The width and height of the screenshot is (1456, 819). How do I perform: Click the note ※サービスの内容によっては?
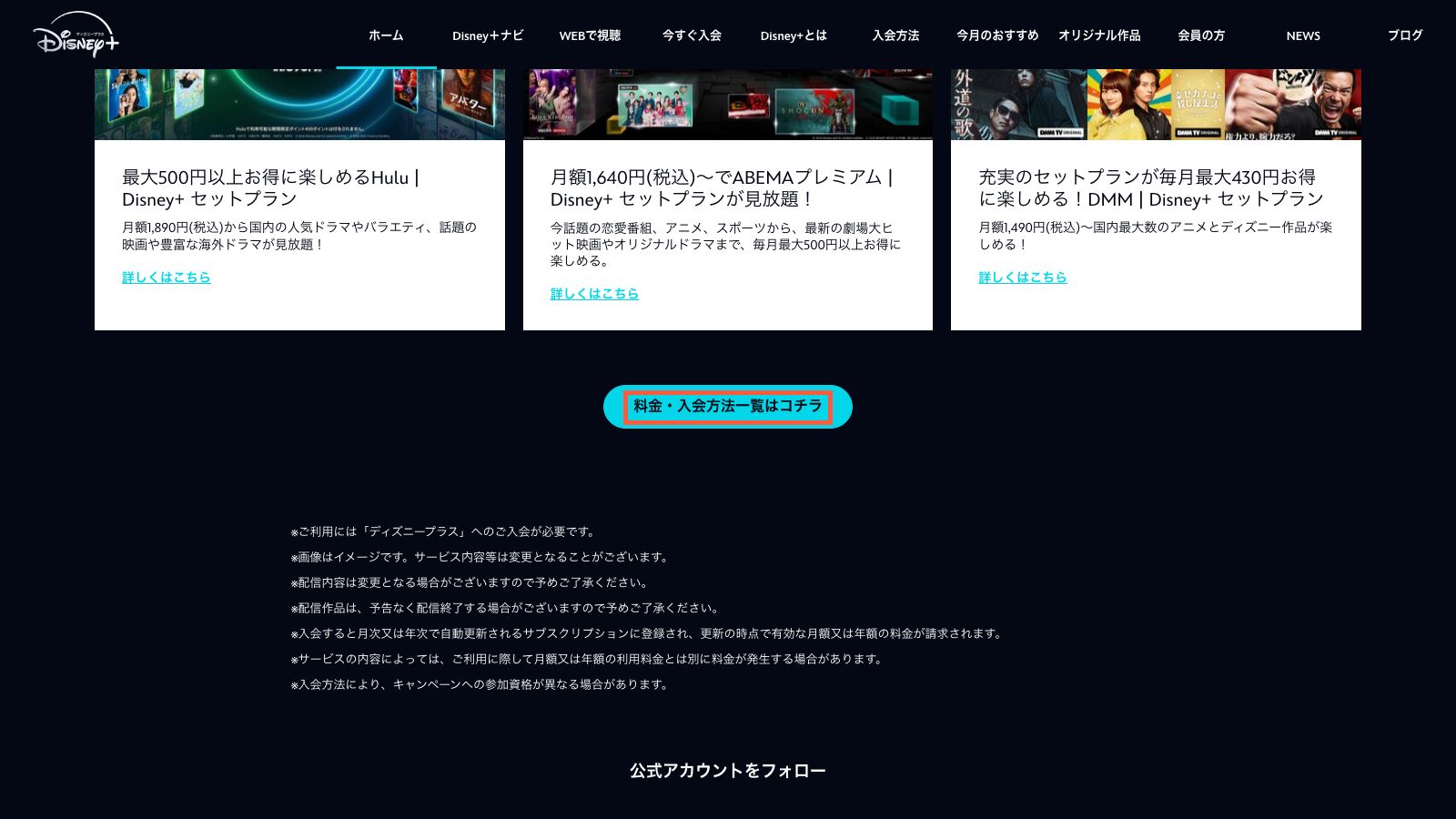pos(589,659)
